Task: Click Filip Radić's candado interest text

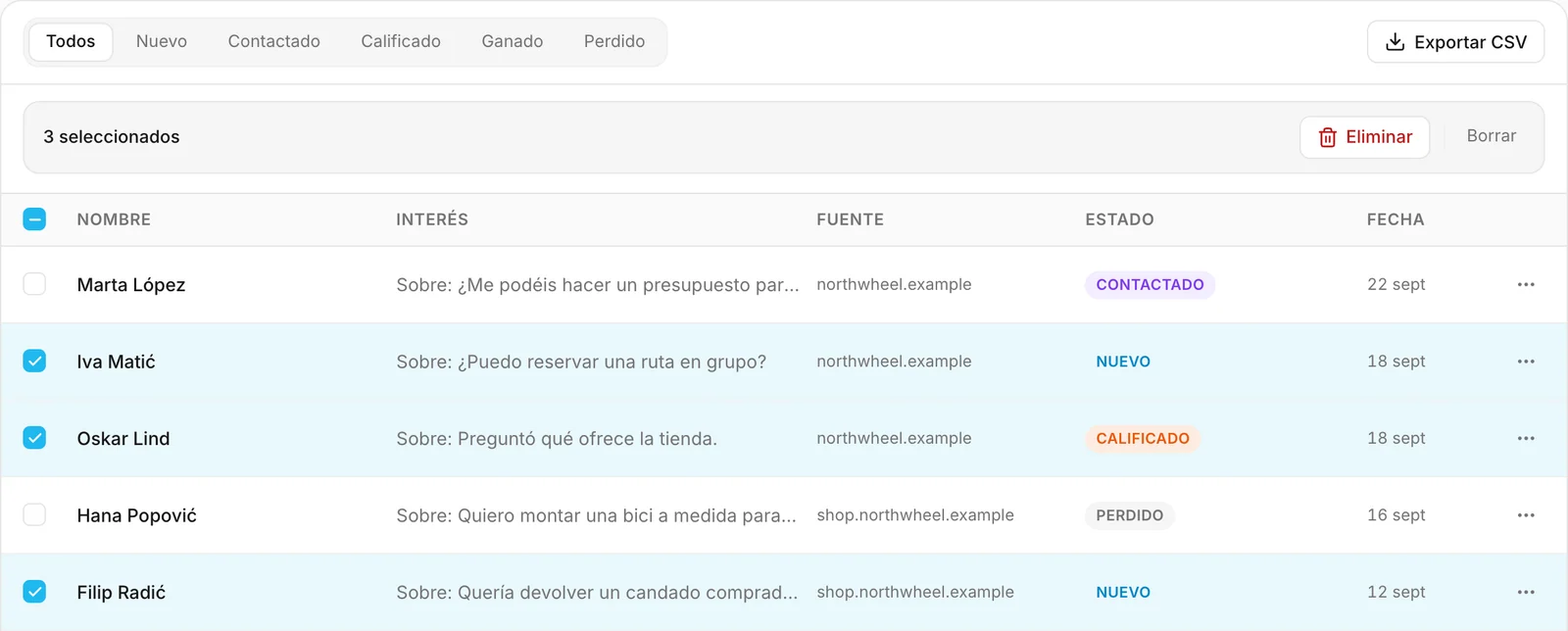Action: [x=597, y=593]
